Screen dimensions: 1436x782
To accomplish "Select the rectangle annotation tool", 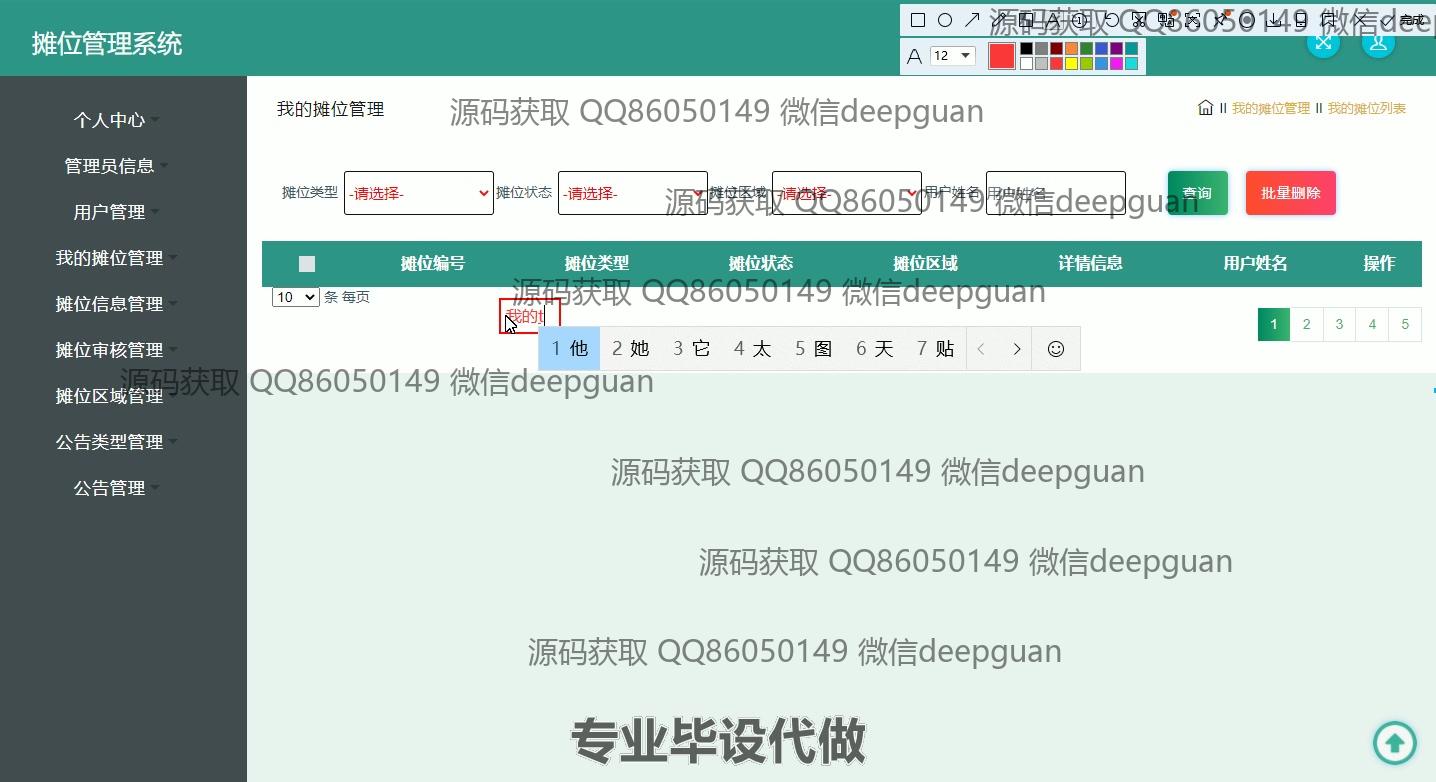I will pyautogui.click(x=918, y=20).
